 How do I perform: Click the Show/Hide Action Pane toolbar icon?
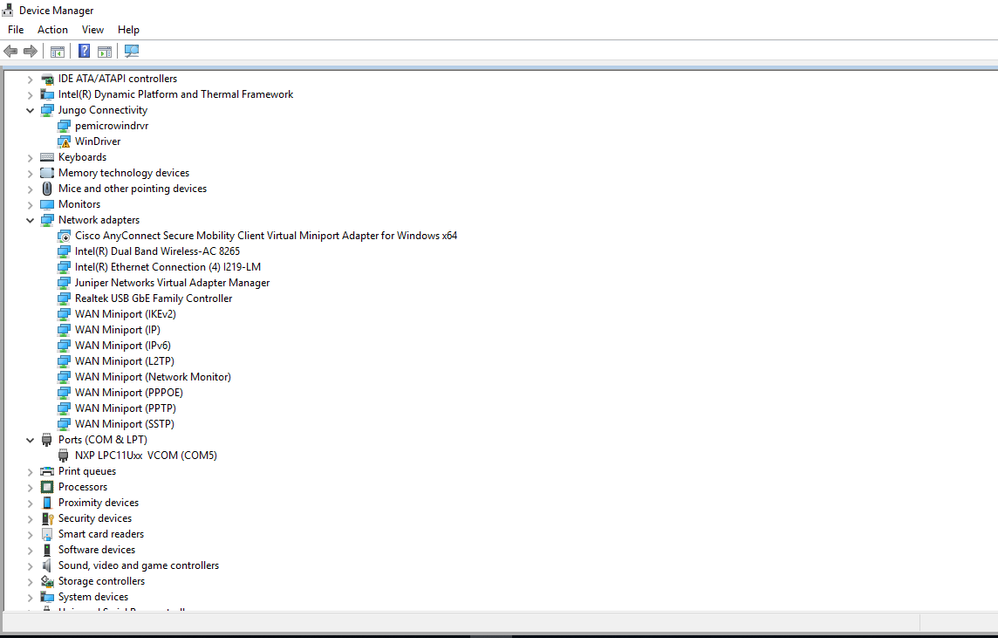pos(105,51)
